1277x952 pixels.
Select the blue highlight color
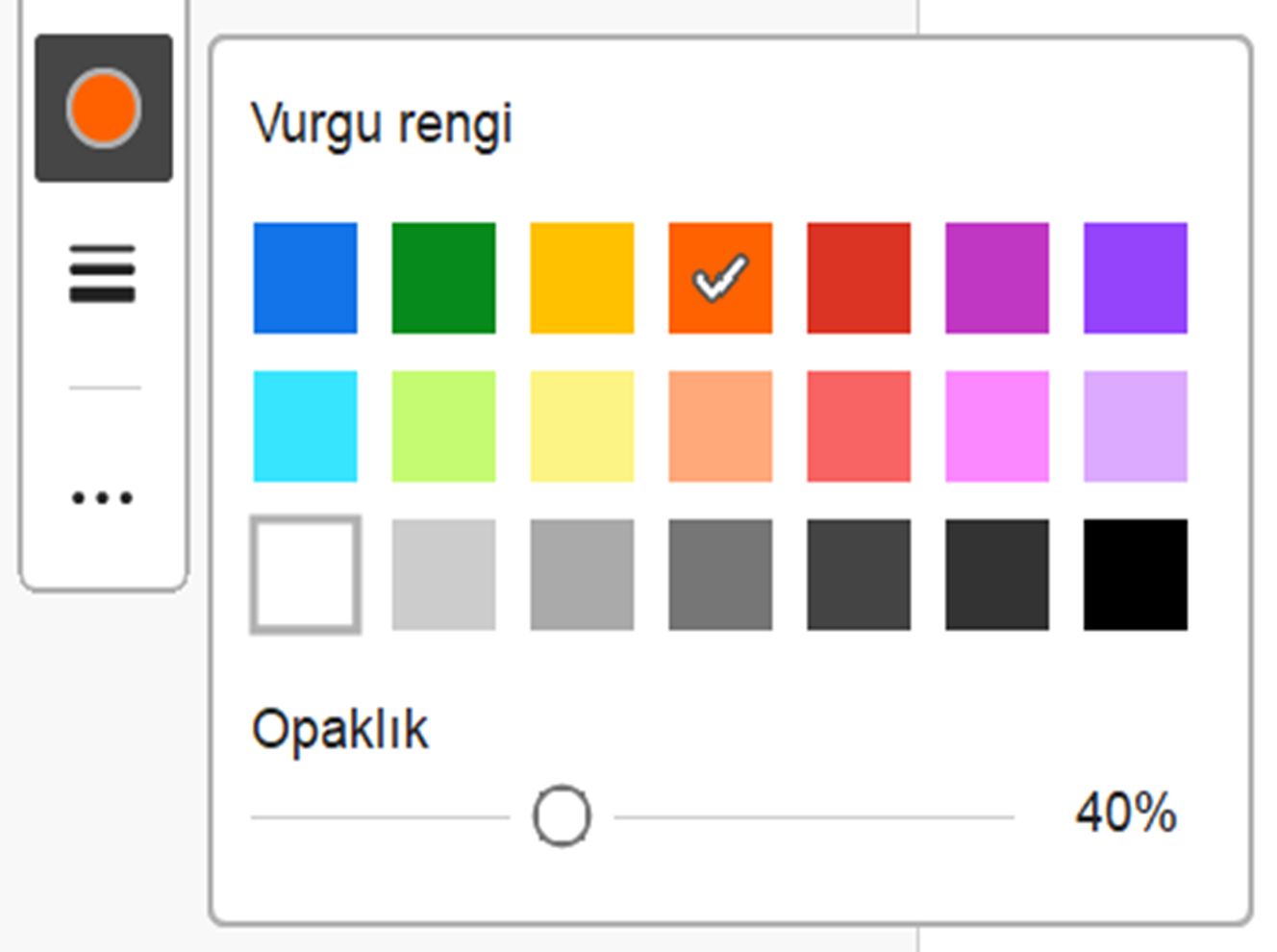[x=304, y=277]
